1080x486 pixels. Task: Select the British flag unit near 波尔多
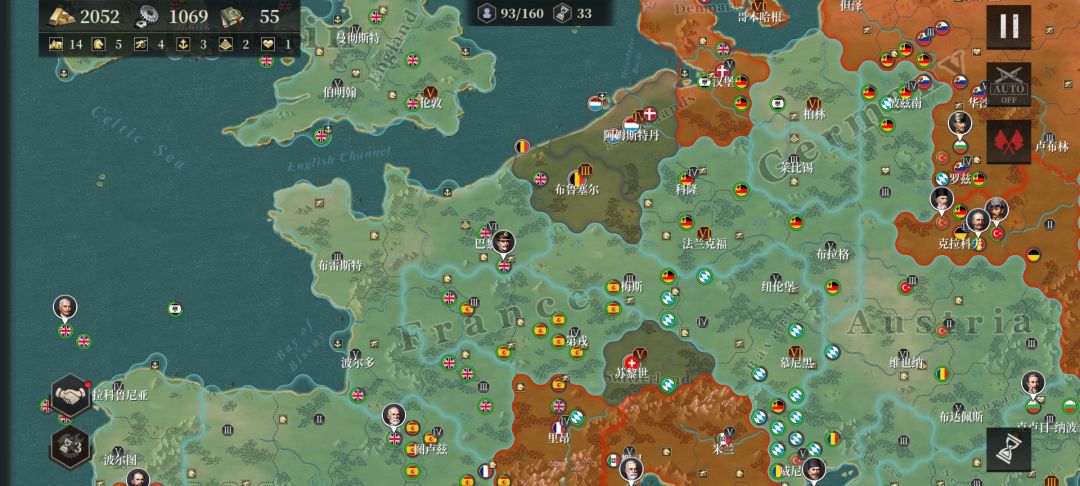pyautogui.click(x=357, y=395)
